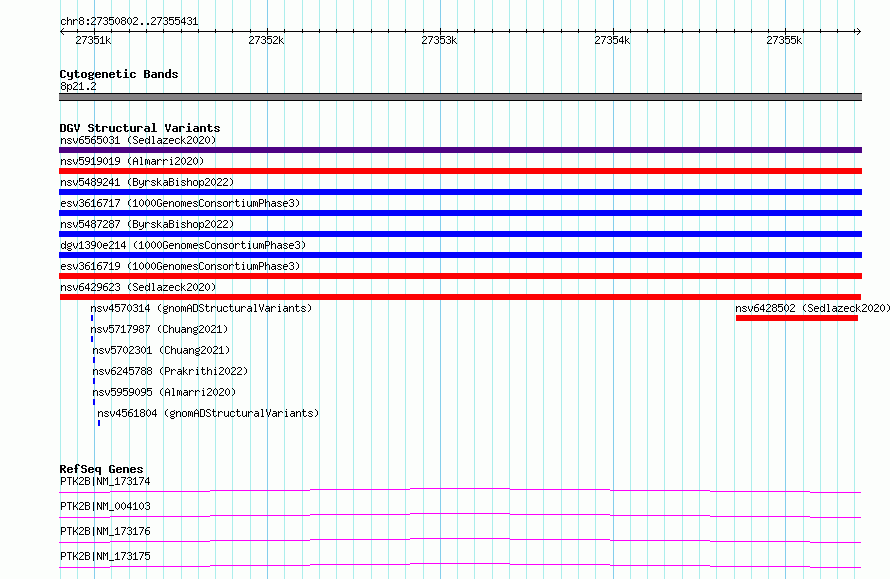Open nsv6429623 (Sedlazeck2020) variant label
This screenshot has width=890, height=579.
tap(138, 287)
